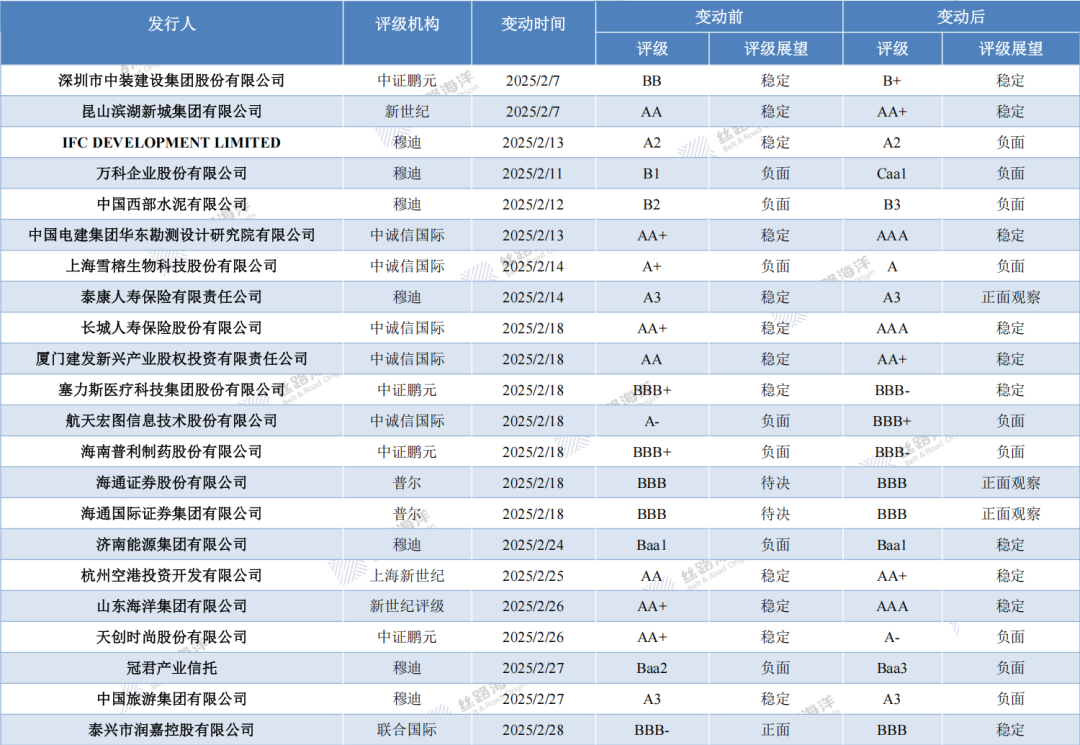The image size is (1080, 745).
Task: Select issuer 冠君产业信托
Action: (x=172, y=668)
